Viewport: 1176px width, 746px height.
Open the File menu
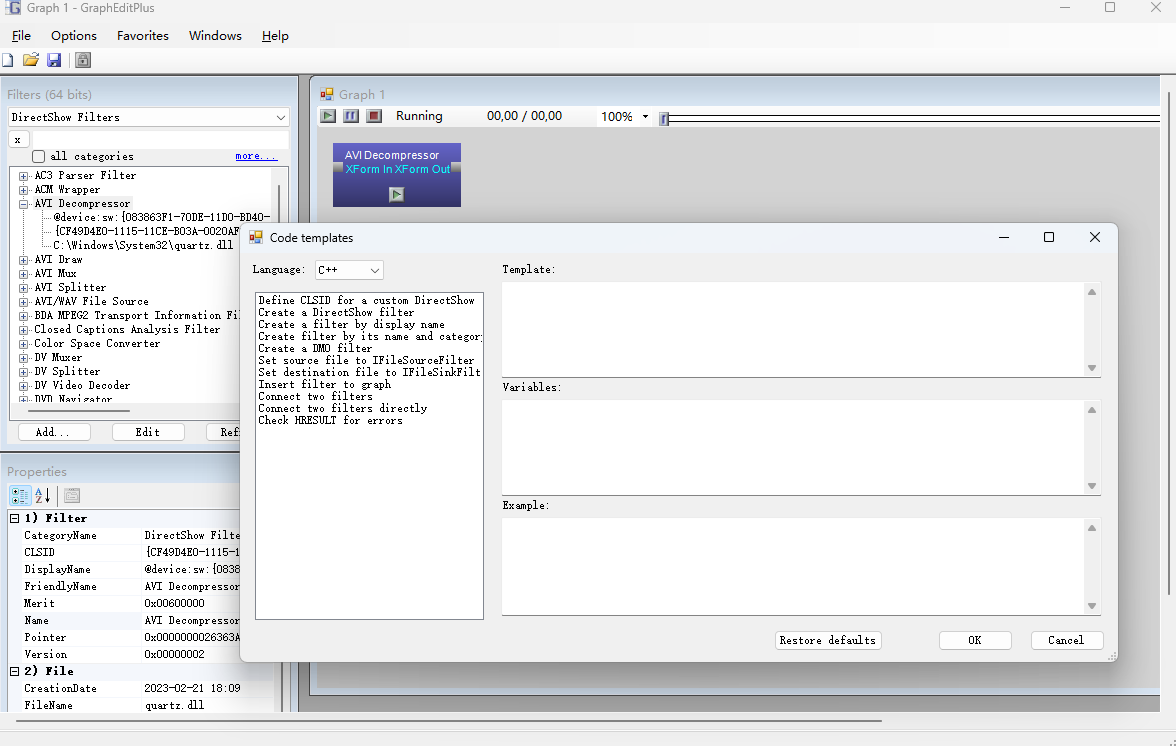click(x=21, y=35)
